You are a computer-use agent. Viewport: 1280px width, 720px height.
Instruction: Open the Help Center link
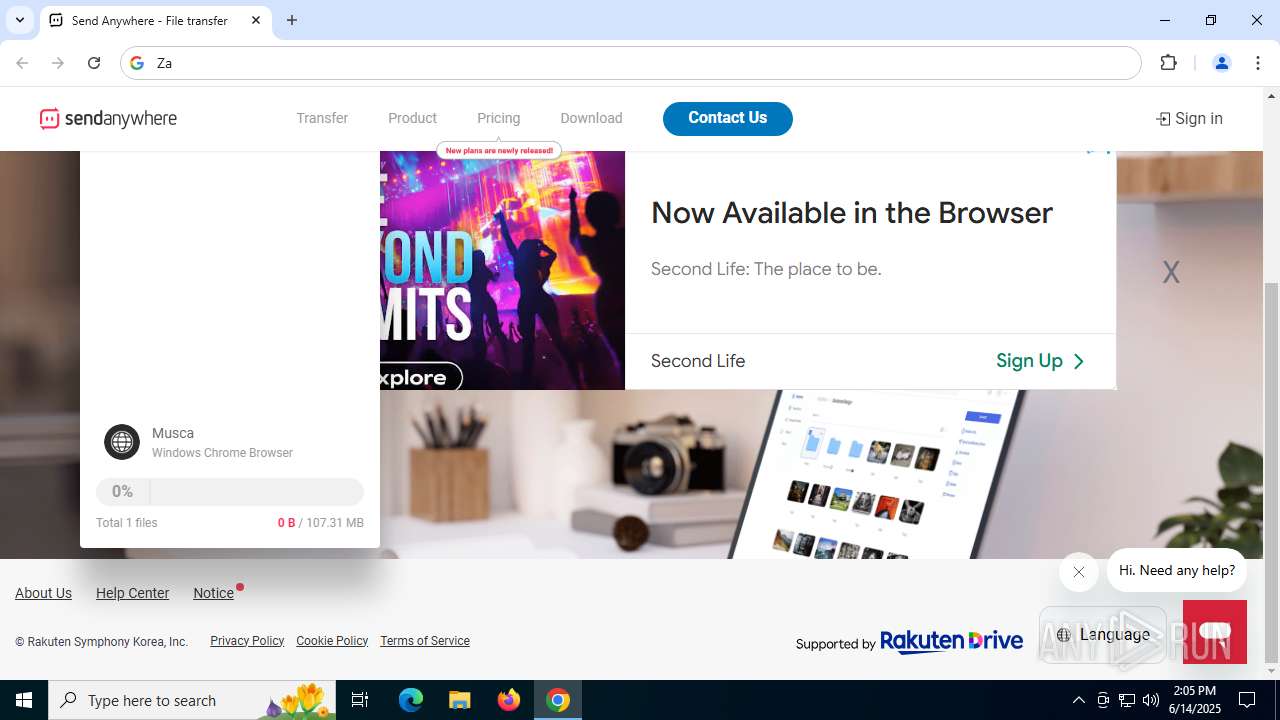click(x=132, y=593)
